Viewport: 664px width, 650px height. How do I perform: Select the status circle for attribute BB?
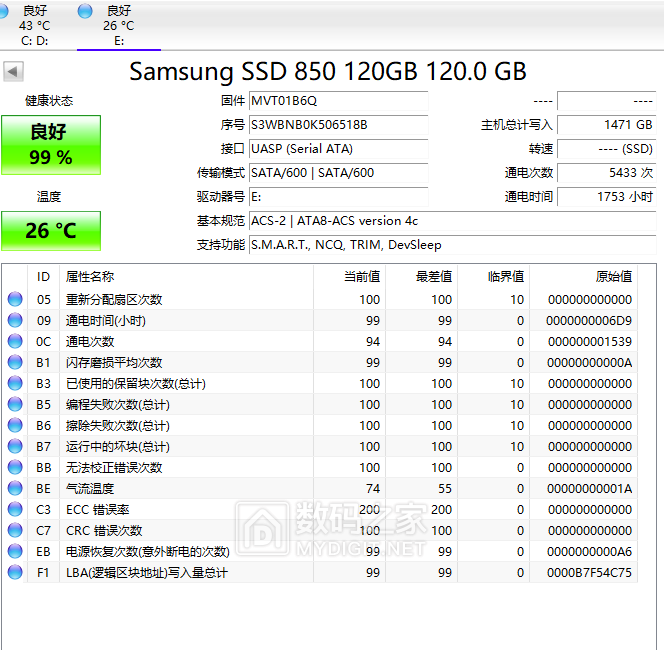coord(15,467)
